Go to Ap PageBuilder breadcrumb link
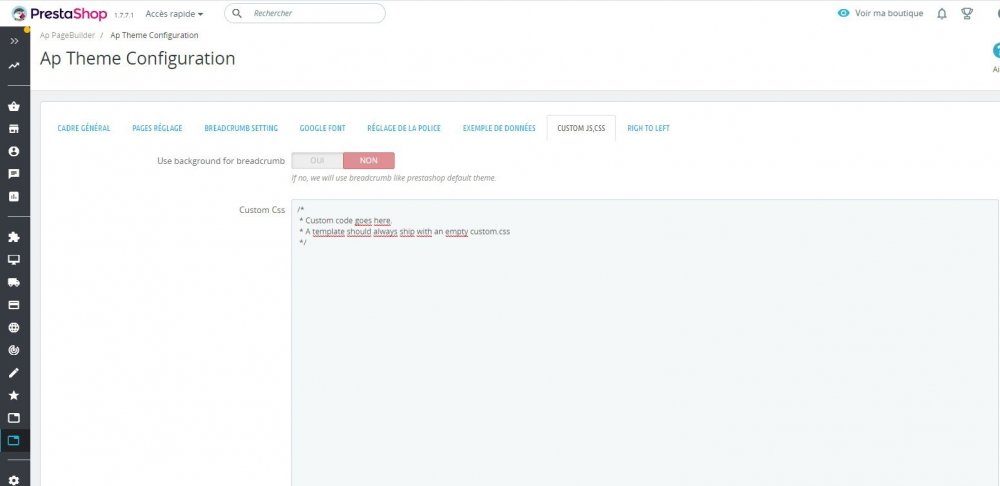Image resolution: width=1000 pixels, height=486 pixels. click(68, 35)
